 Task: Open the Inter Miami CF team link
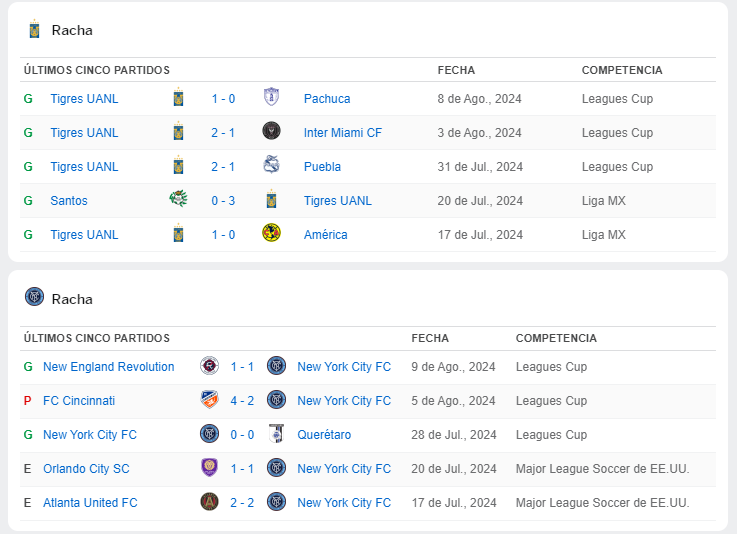click(x=343, y=133)
